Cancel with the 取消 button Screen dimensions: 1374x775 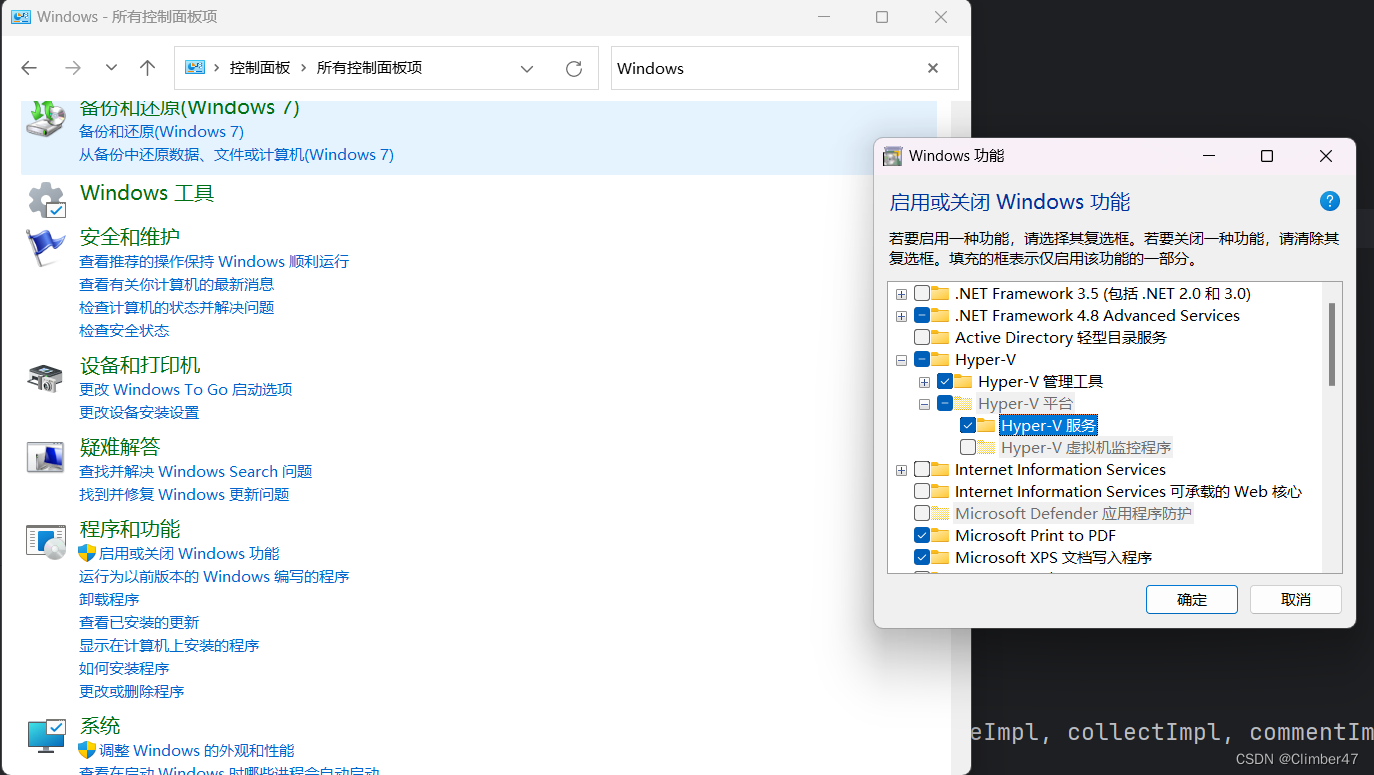coord(1296,600)
